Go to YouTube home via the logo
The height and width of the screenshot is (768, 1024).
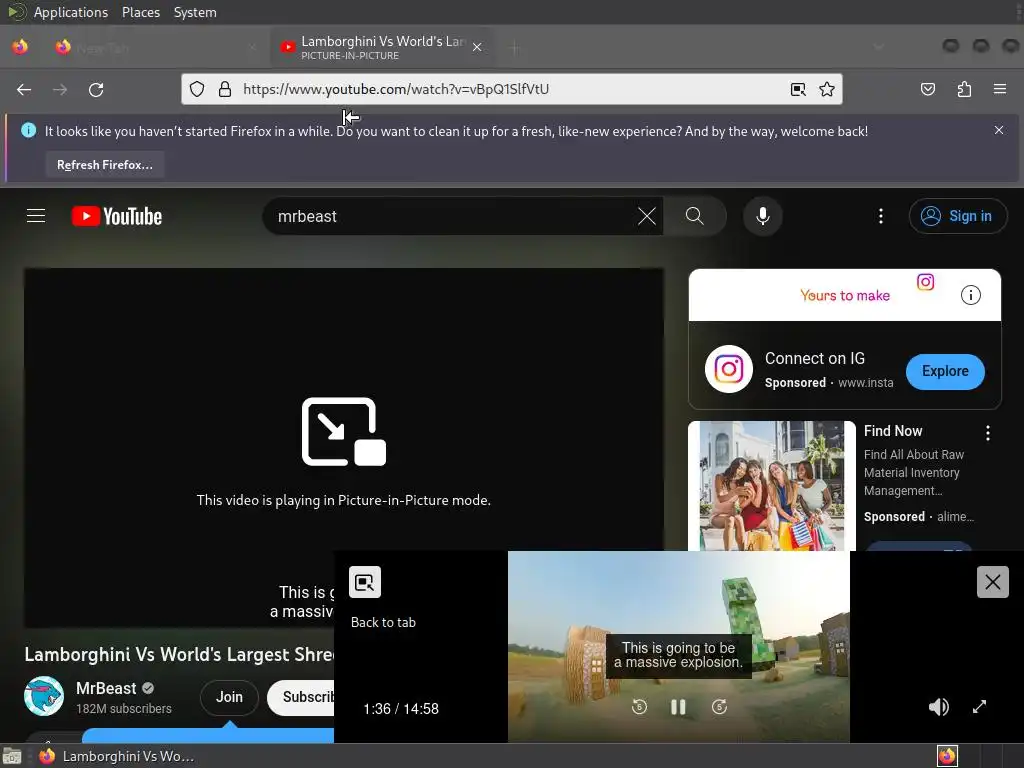(117, 216)
